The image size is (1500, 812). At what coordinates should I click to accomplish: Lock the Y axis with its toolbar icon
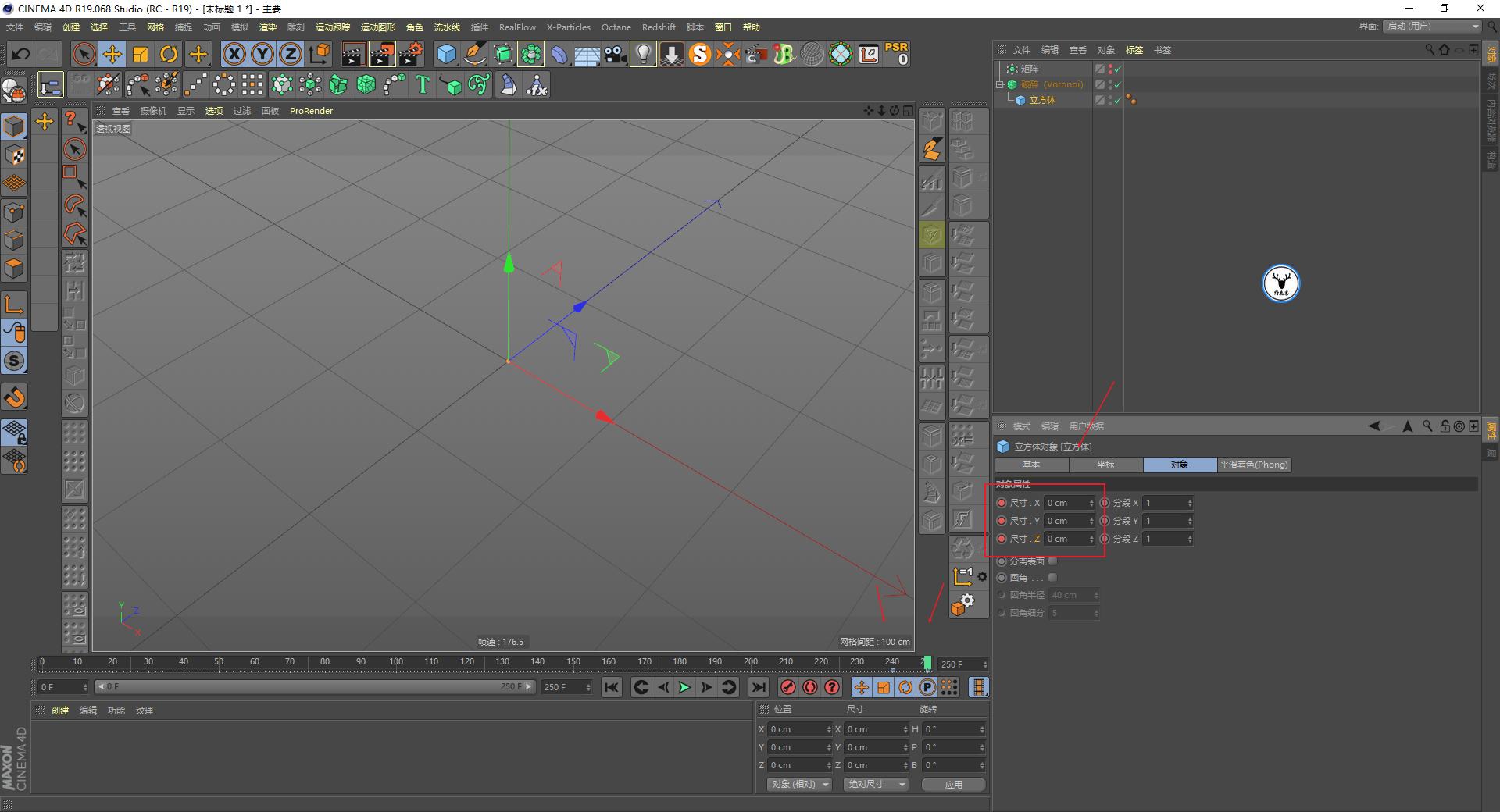pos(262,54)
